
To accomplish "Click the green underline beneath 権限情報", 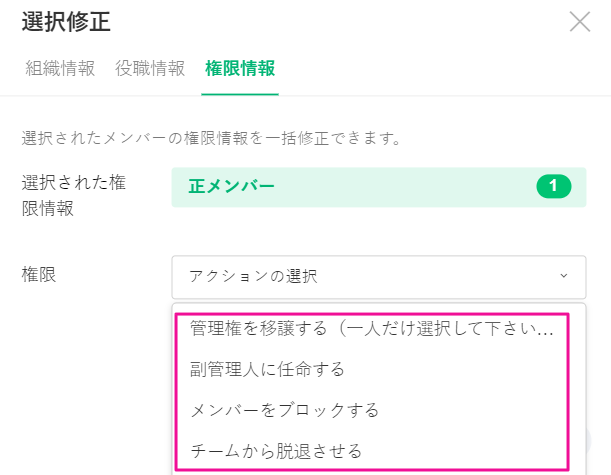I will [240, 94].
